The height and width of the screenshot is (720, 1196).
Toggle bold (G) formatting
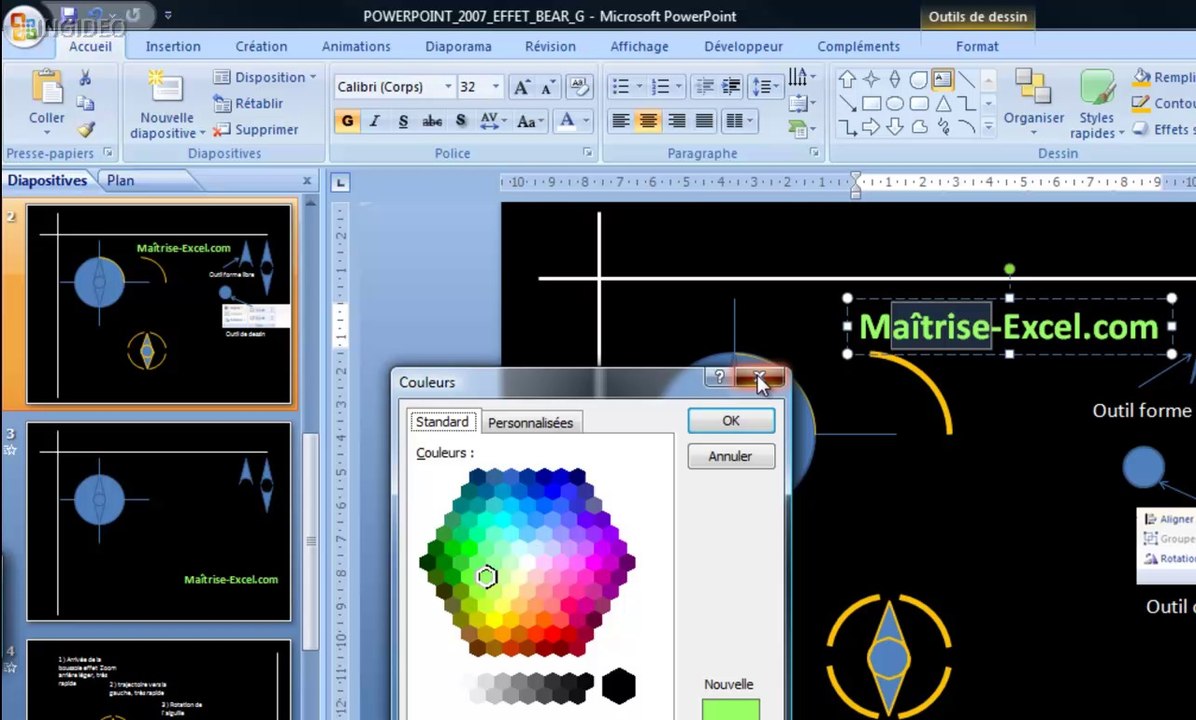pyautogui.click(x=348, y=121)
